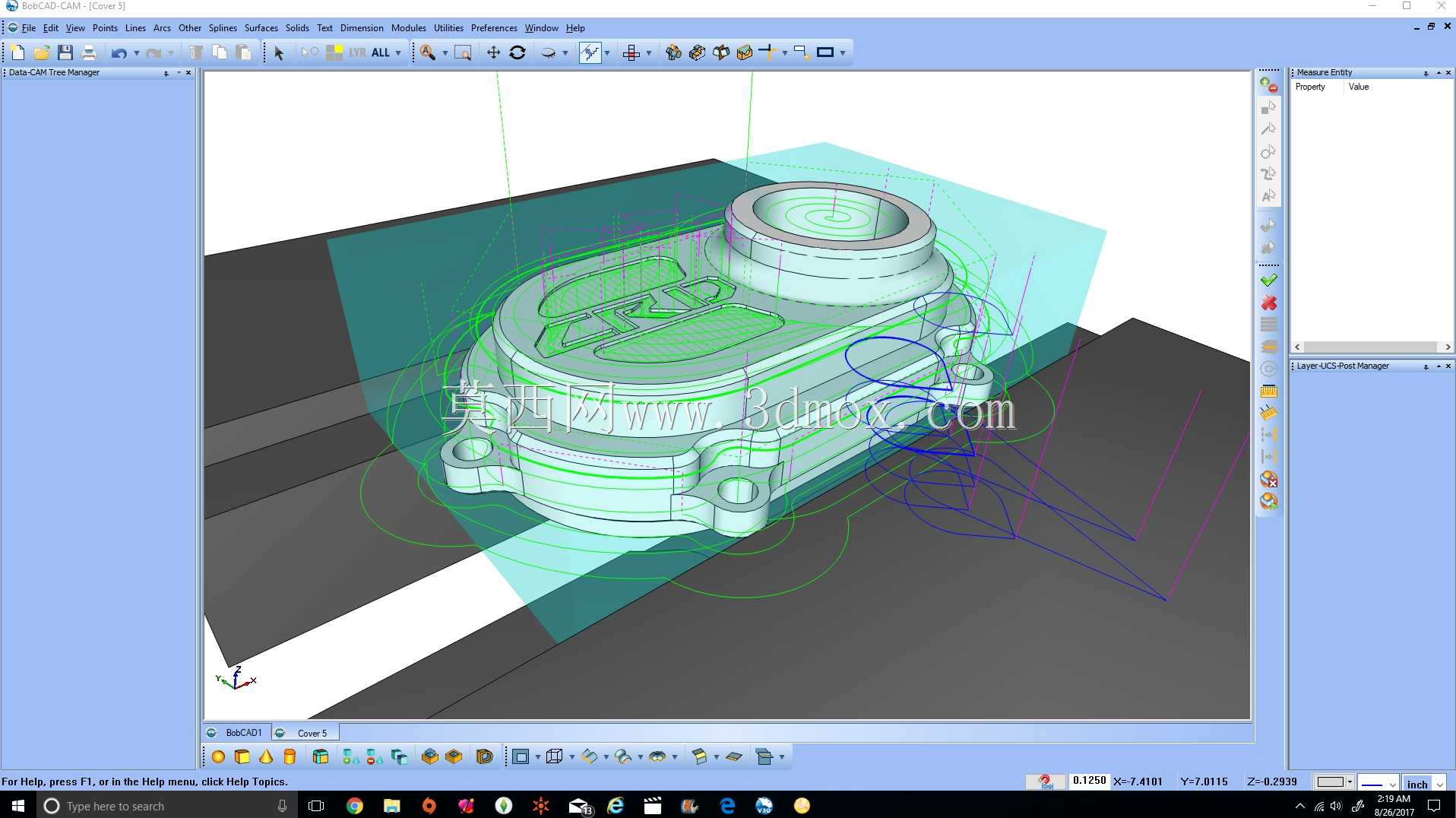1456x818 pixels.
Task: Choose the arrow selection cursor tool
Action: coord(279,52)
